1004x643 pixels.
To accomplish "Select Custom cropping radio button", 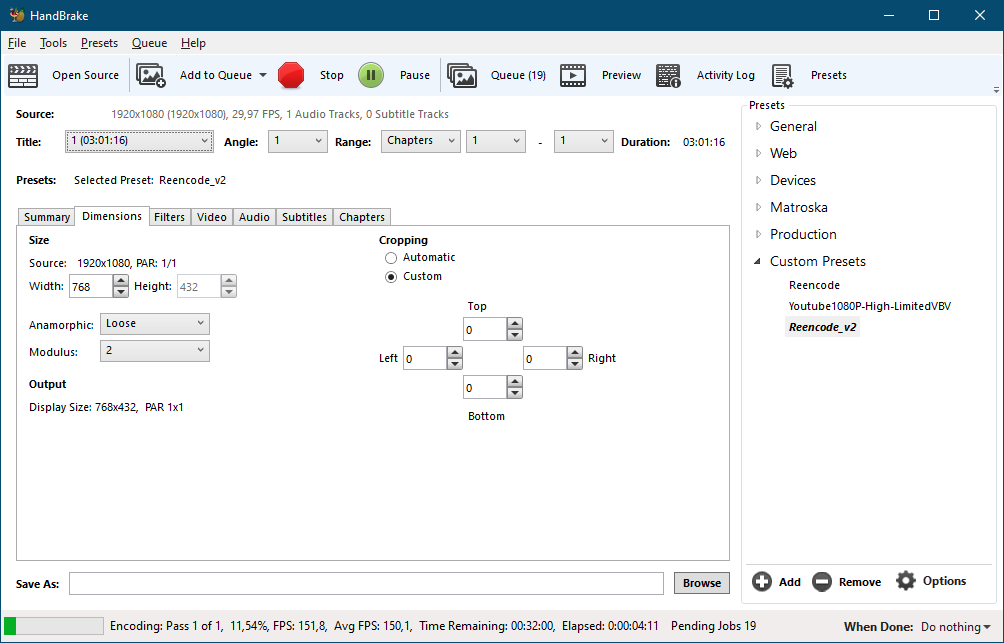I will coord(391,277).
